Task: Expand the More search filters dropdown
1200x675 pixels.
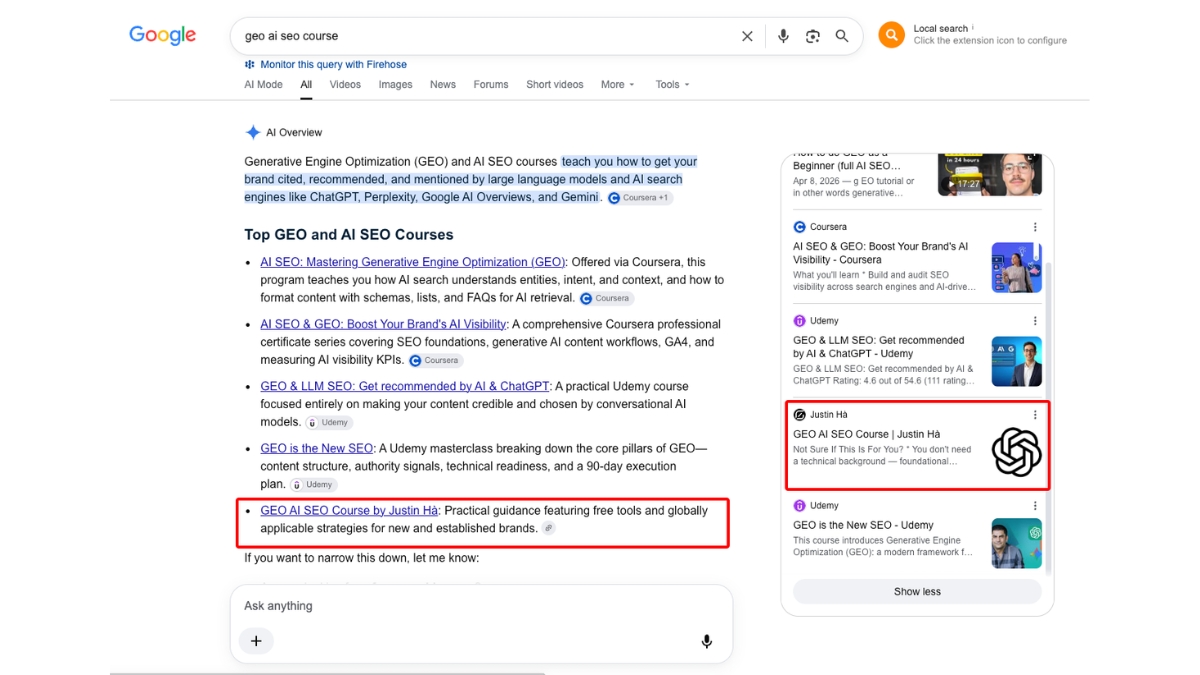Action: (x=617, y=85)
